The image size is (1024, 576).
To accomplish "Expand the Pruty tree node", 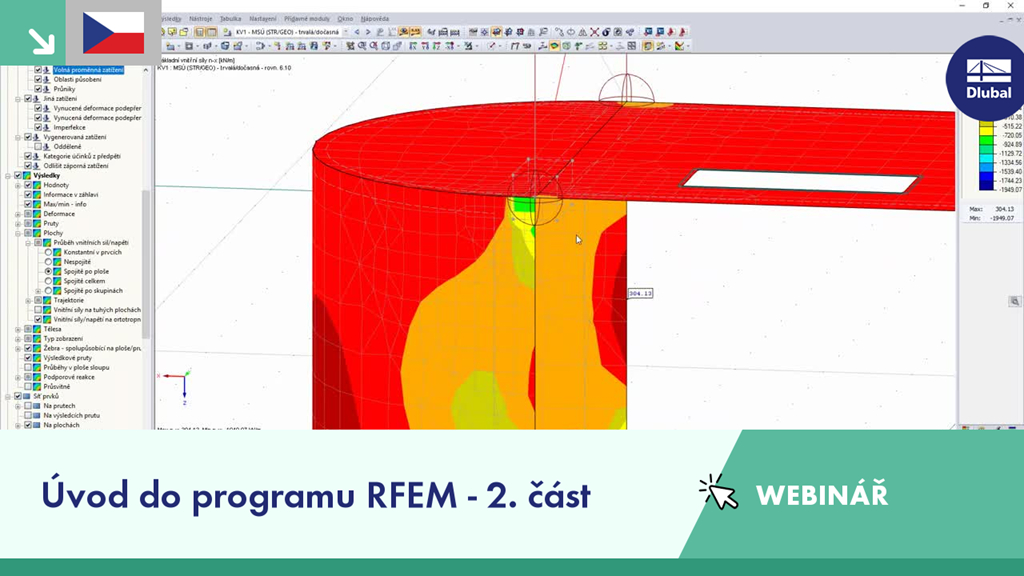I will pyautogui.click(x=18, y=223).
